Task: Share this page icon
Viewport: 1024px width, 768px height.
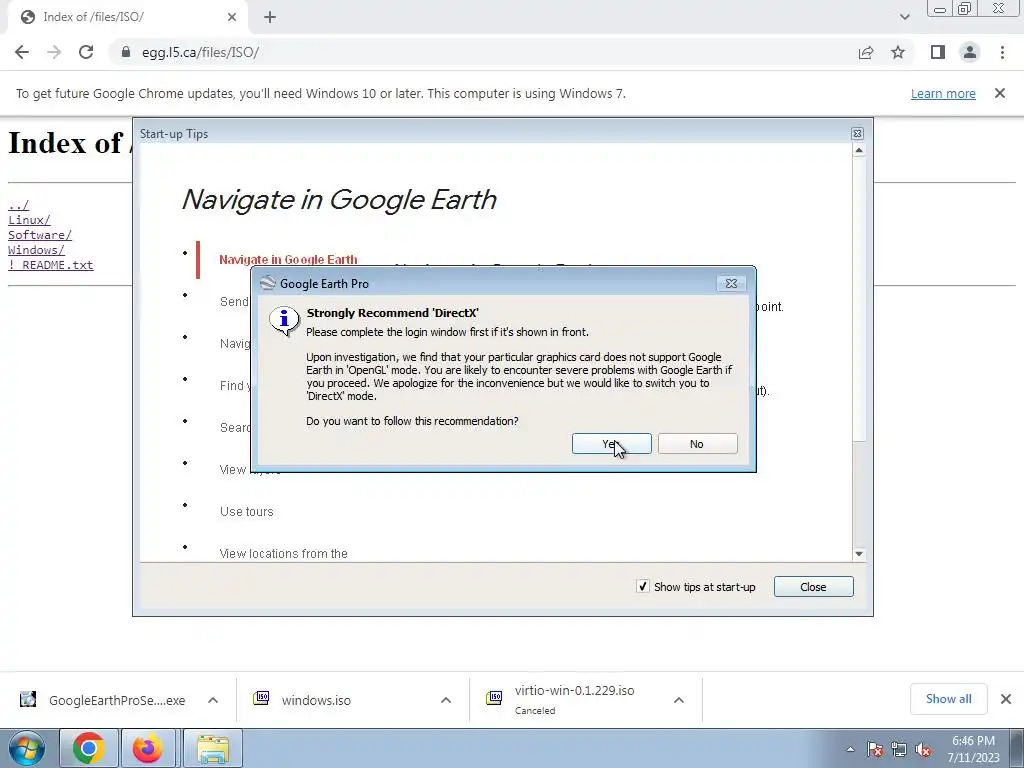Action: tap(866, 52)
